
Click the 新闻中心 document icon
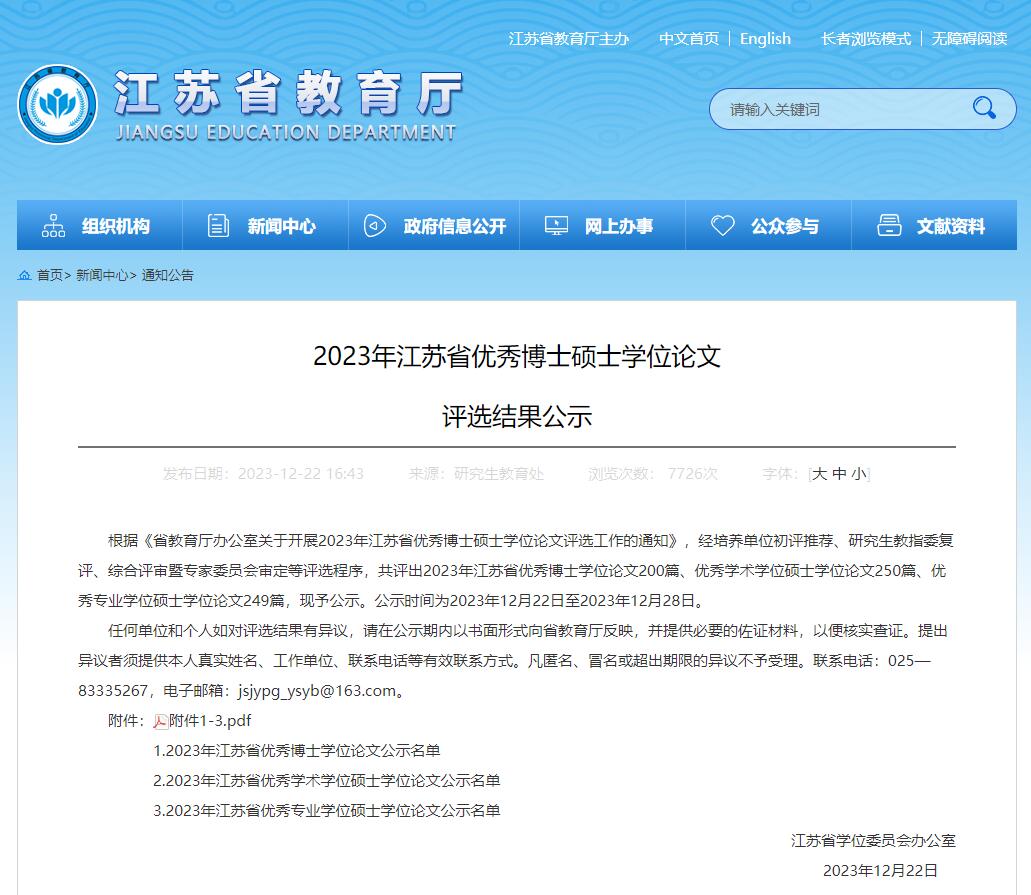tap(218, 226)
